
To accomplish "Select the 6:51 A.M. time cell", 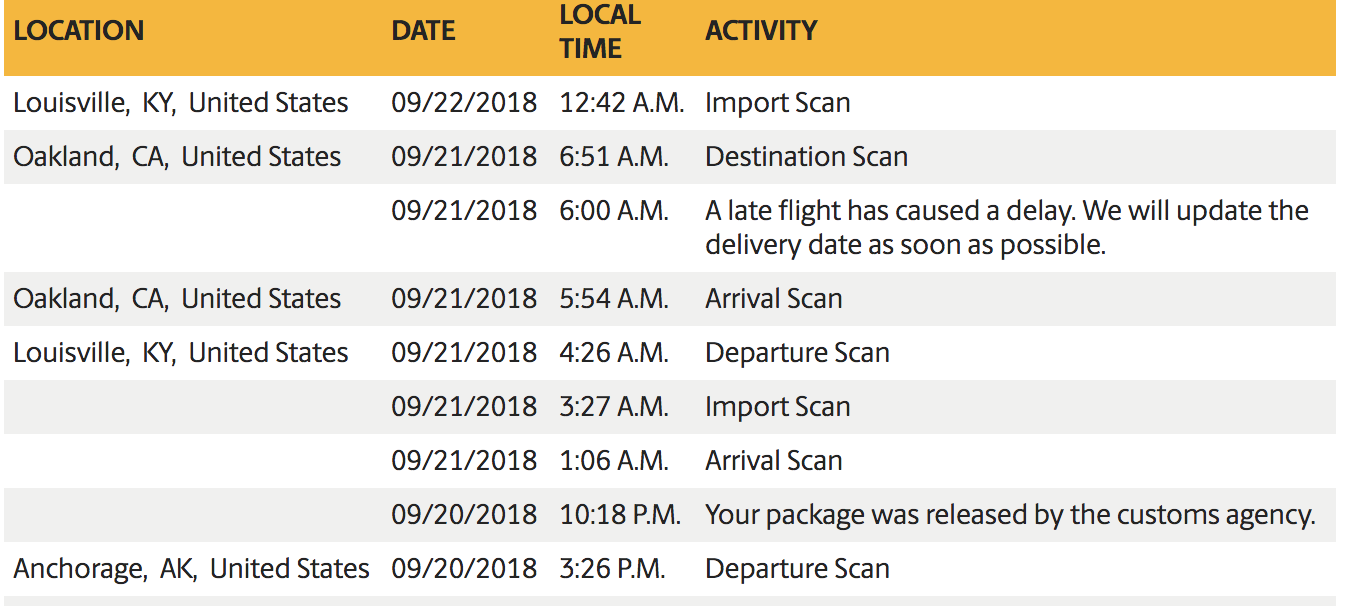I will (x=614, y=157).
